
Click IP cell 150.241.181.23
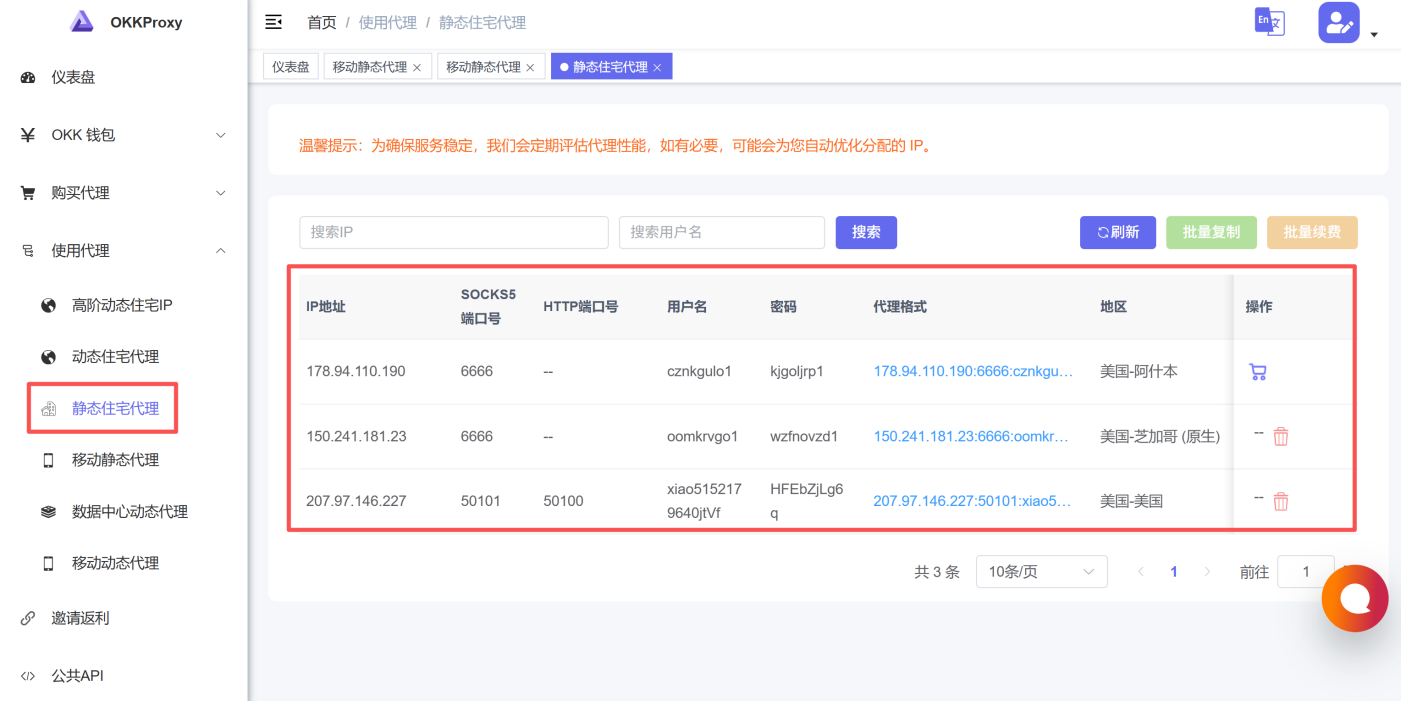click(356, 436)
